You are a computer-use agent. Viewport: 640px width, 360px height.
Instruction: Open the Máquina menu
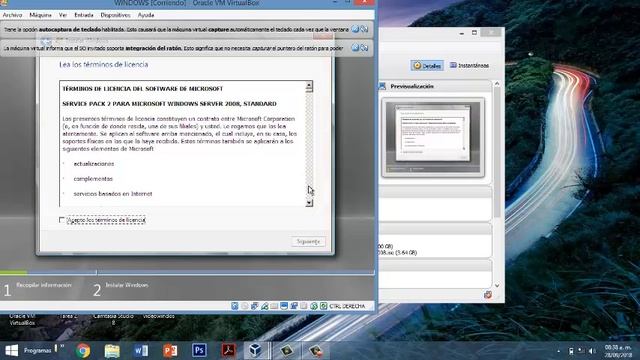point(40,15)
